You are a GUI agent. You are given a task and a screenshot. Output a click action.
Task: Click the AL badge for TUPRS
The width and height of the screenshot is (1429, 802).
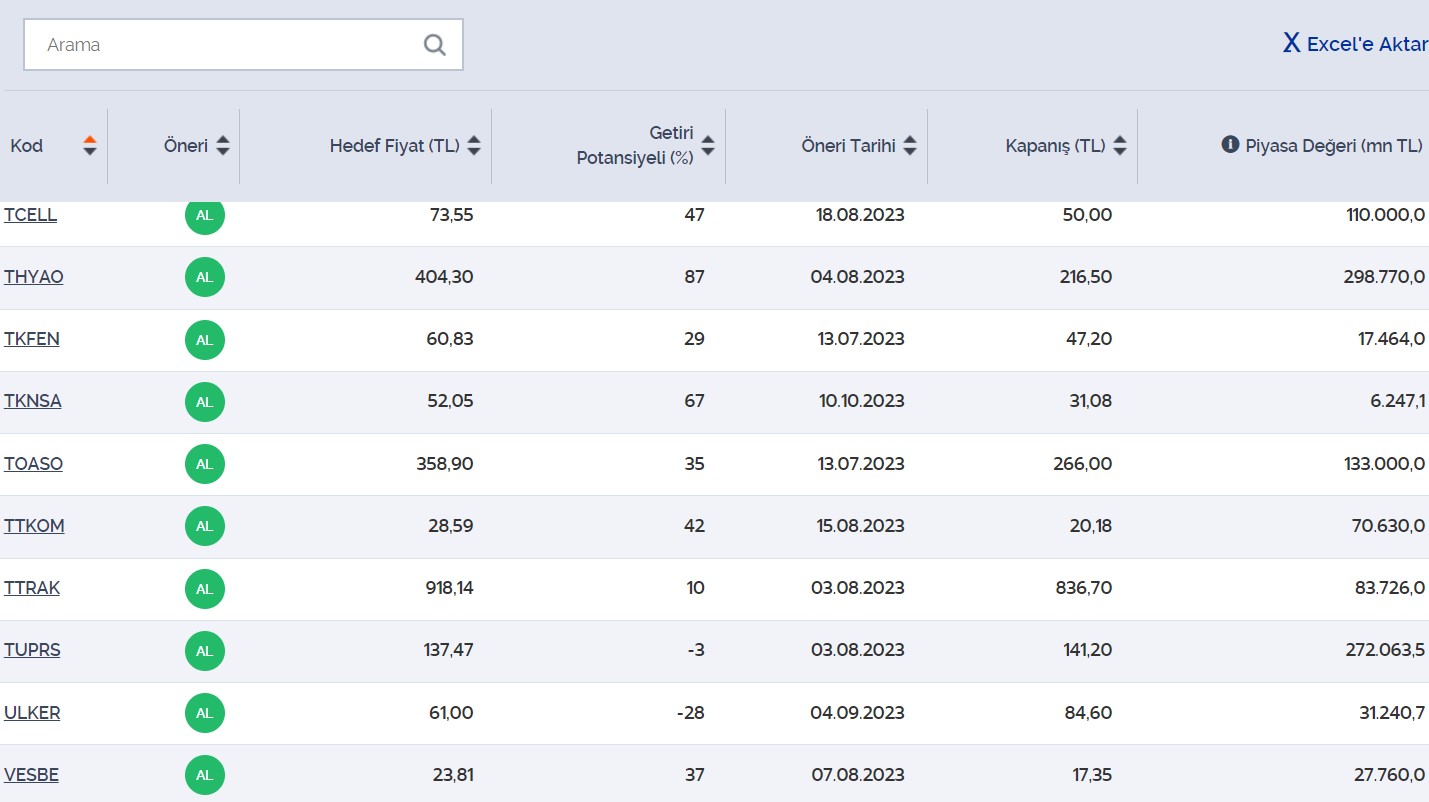point(205,651)
